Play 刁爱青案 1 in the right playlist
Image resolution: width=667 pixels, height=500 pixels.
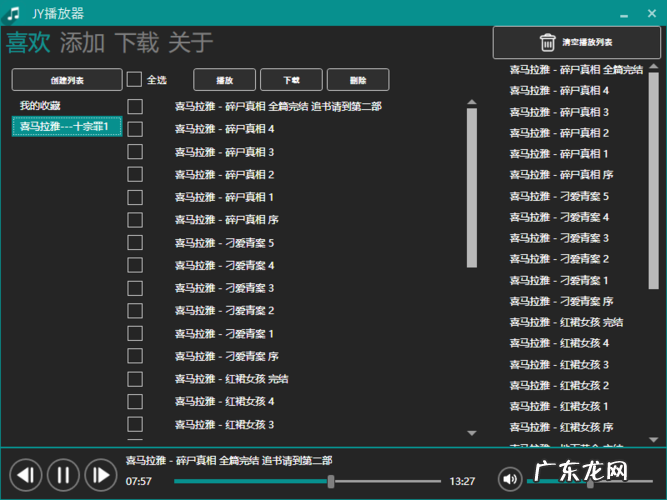click(559, 280)
